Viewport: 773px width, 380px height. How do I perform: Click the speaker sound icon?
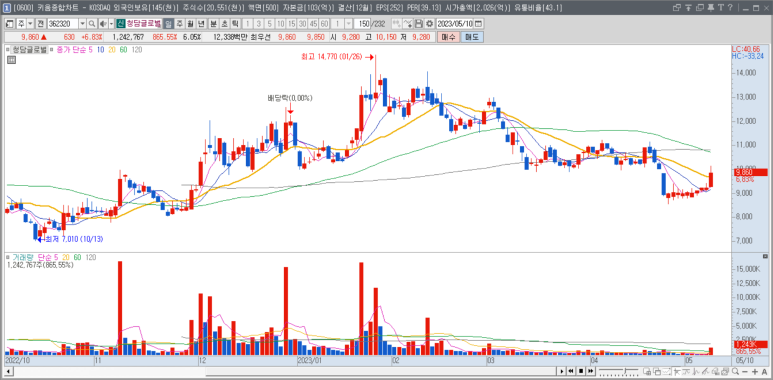(102, 24)
